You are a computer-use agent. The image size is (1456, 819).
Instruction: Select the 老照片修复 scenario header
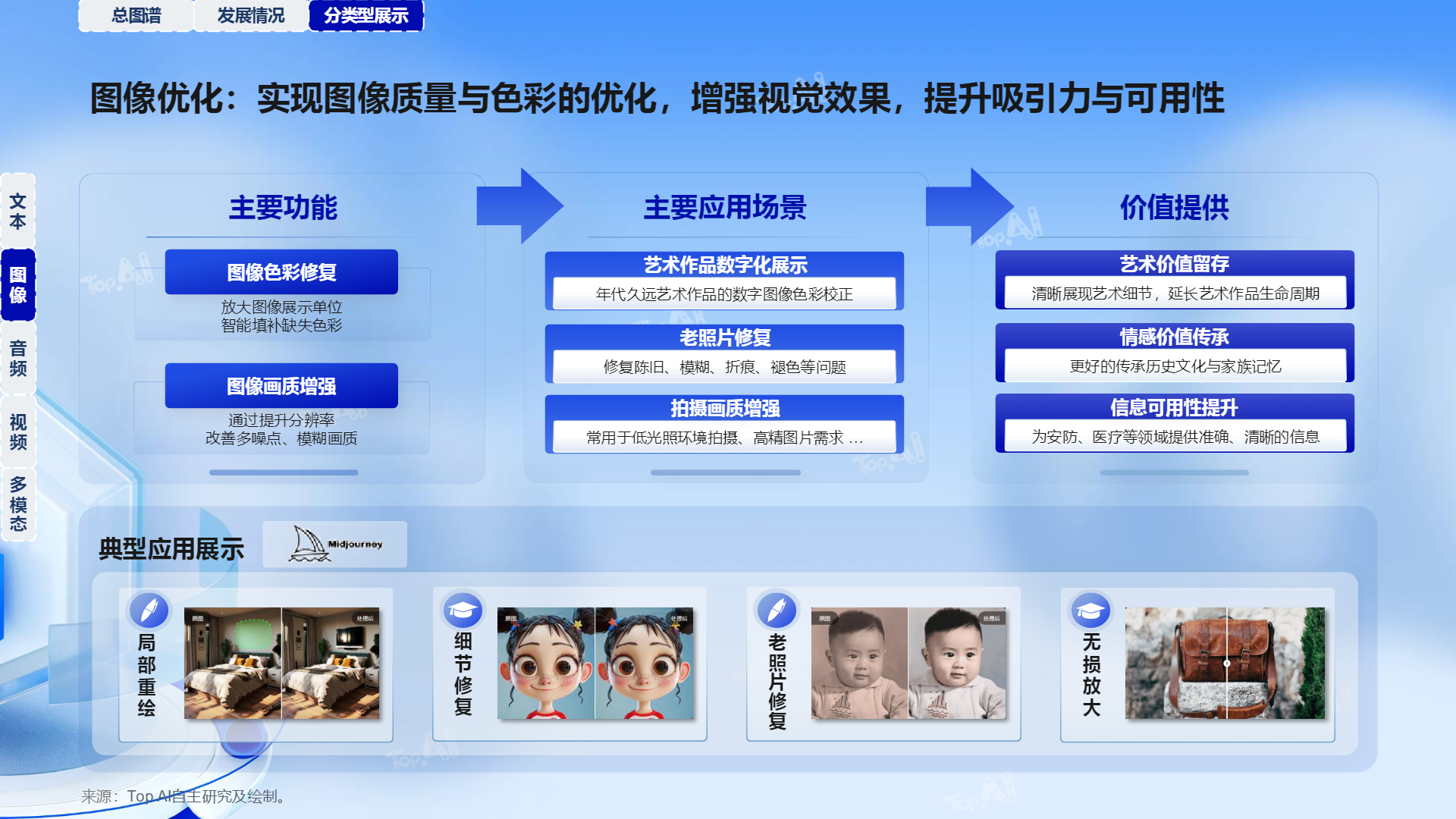point(725,337)
